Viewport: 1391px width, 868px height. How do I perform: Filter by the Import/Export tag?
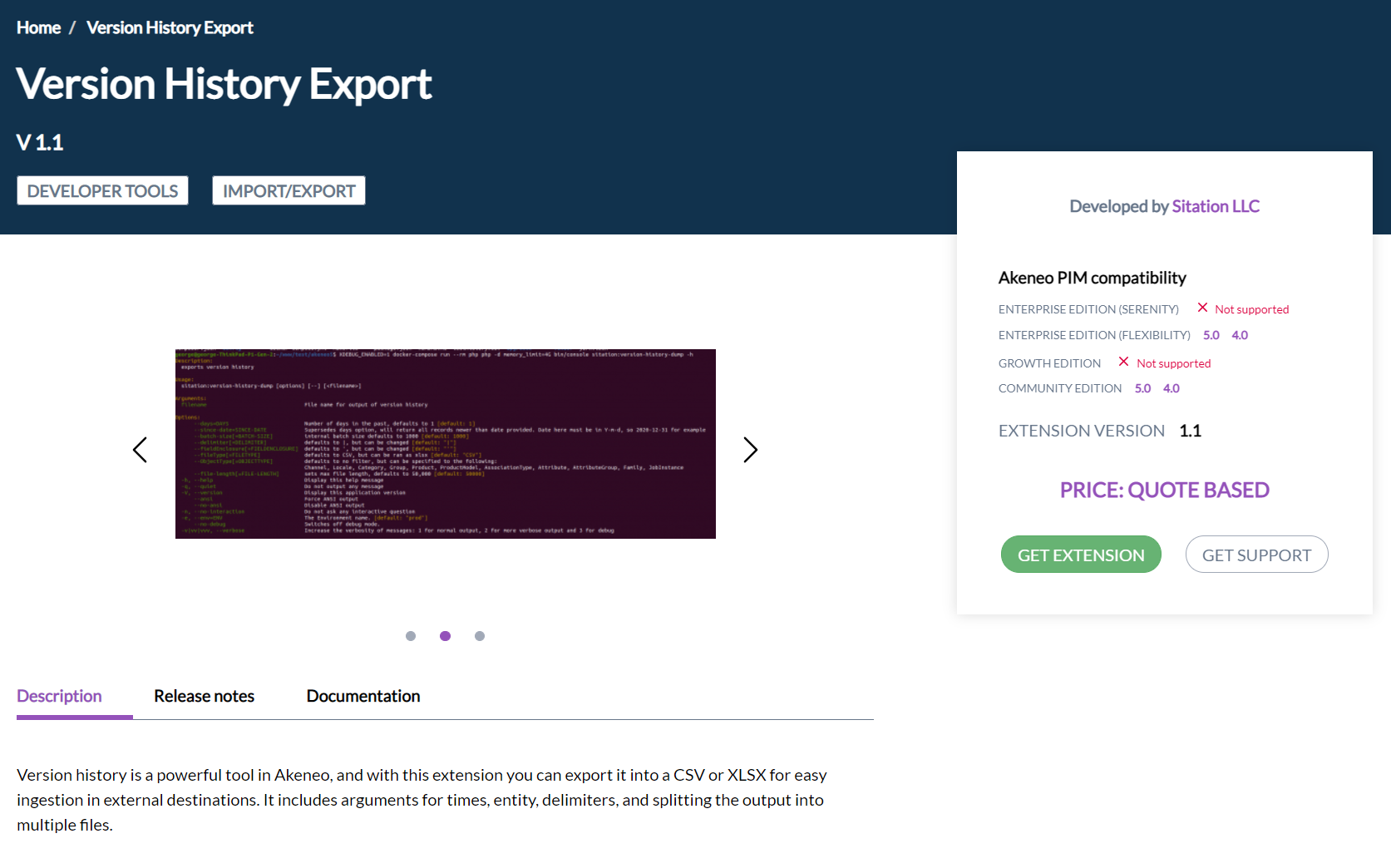pos(289,190)
